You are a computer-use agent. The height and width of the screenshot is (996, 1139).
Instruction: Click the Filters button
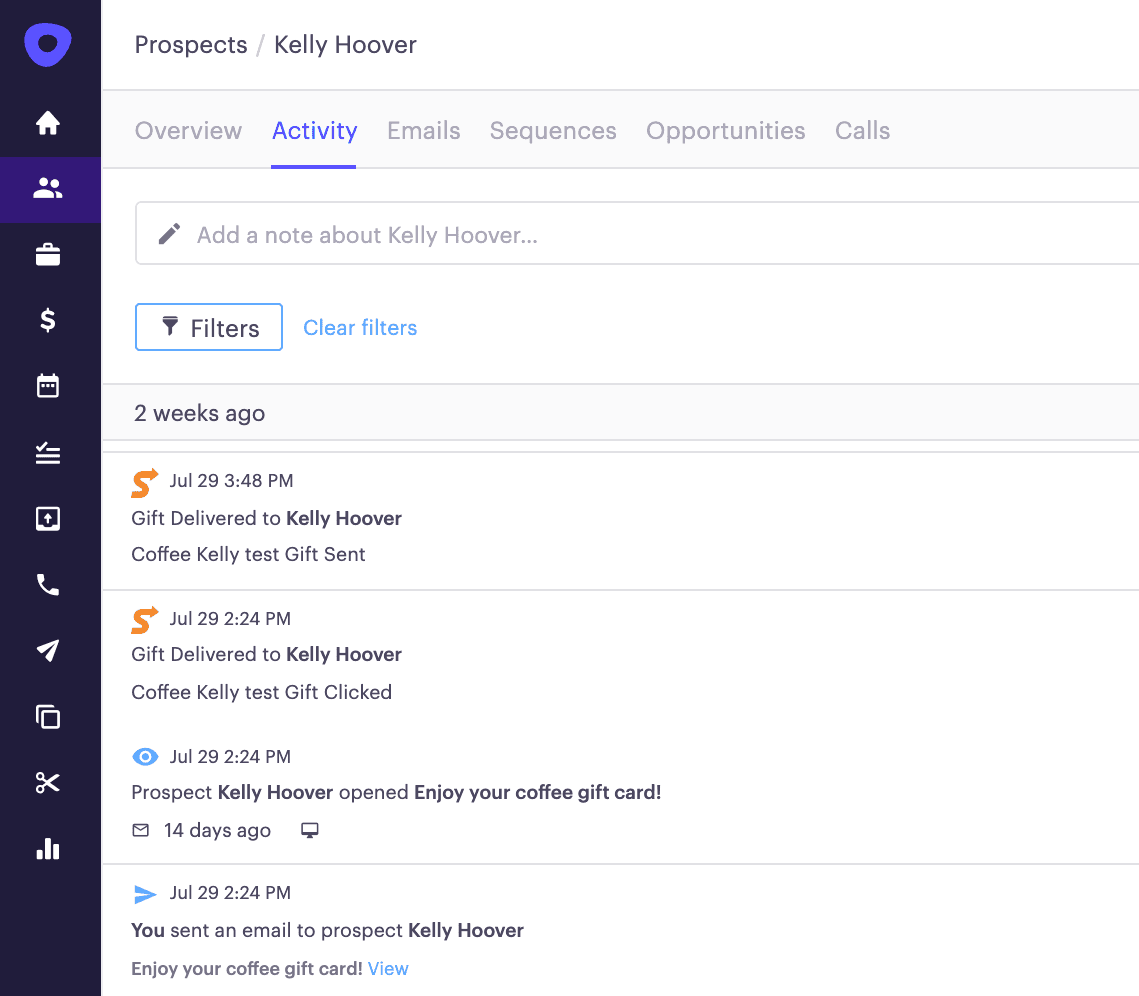[x=209, y=328]
